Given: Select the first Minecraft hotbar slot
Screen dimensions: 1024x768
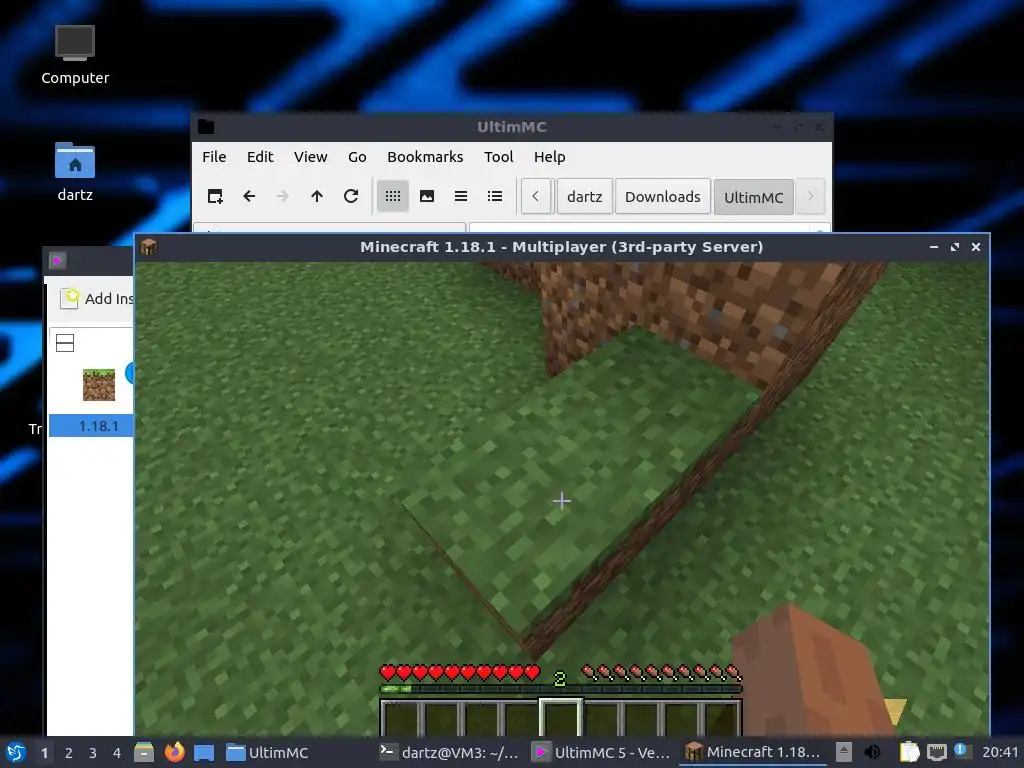Looking at the screenshot, I should [401, 718].
